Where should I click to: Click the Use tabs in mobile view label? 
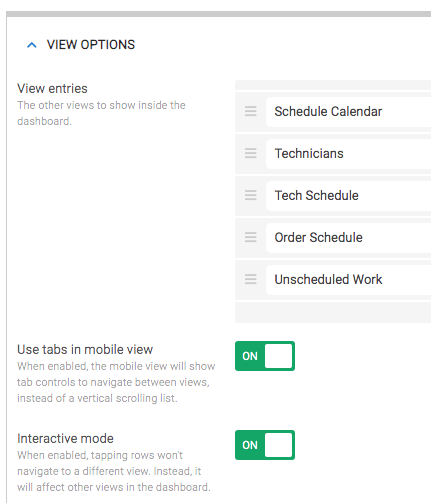tap(85, 350)
